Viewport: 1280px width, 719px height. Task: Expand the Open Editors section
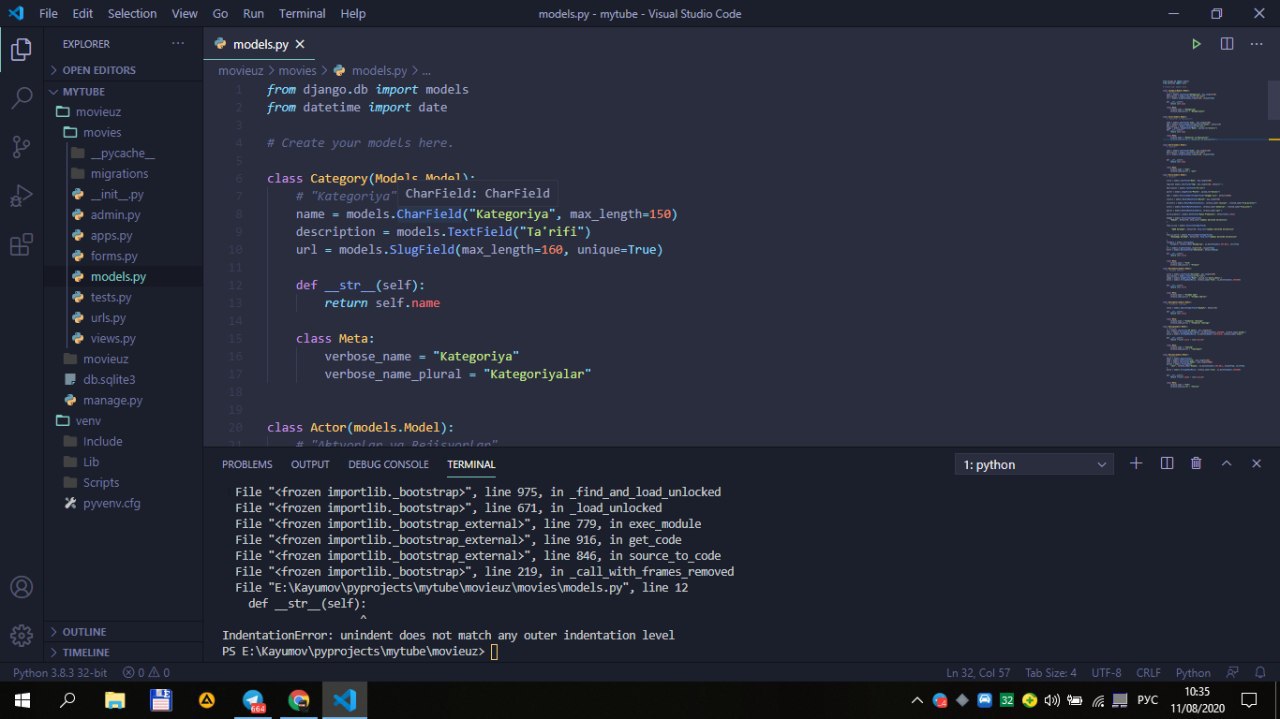[x=125, y=70]
